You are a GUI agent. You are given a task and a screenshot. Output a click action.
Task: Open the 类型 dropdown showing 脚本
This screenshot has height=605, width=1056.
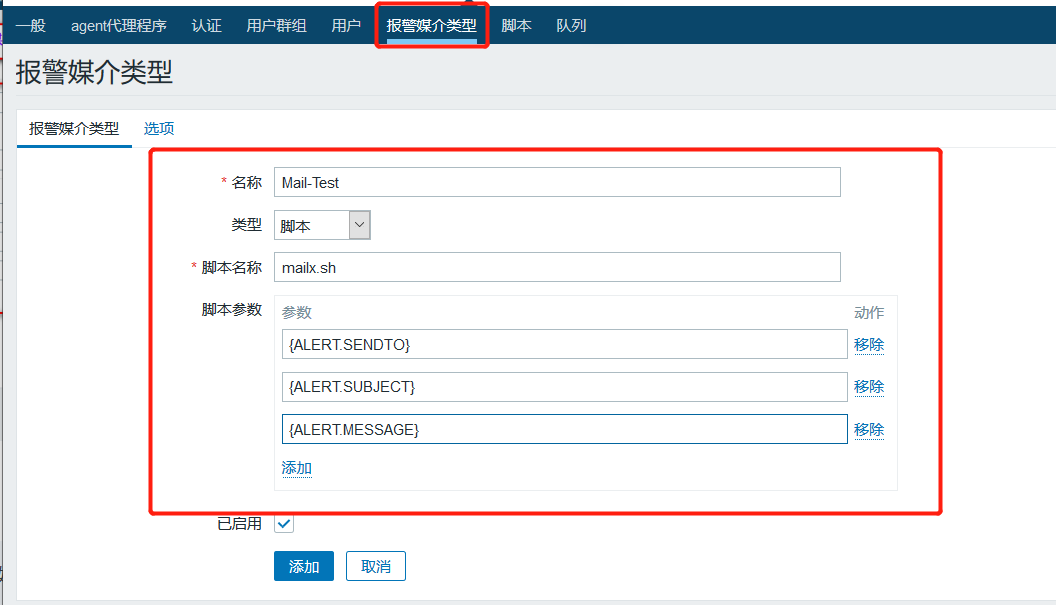[x=322, y=225]
